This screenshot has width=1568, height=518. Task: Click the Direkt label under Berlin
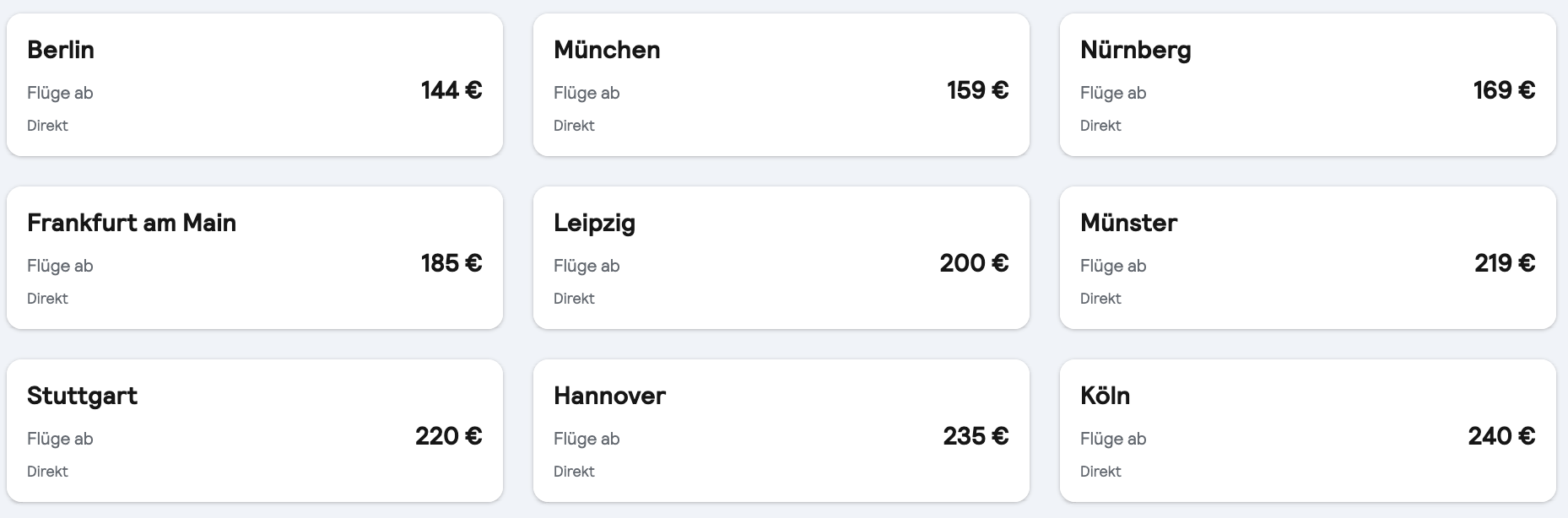48,125
